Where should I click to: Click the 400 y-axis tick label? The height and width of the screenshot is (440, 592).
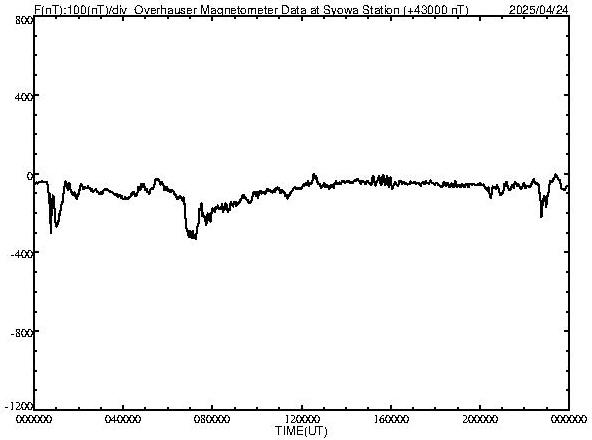point(23,97)
